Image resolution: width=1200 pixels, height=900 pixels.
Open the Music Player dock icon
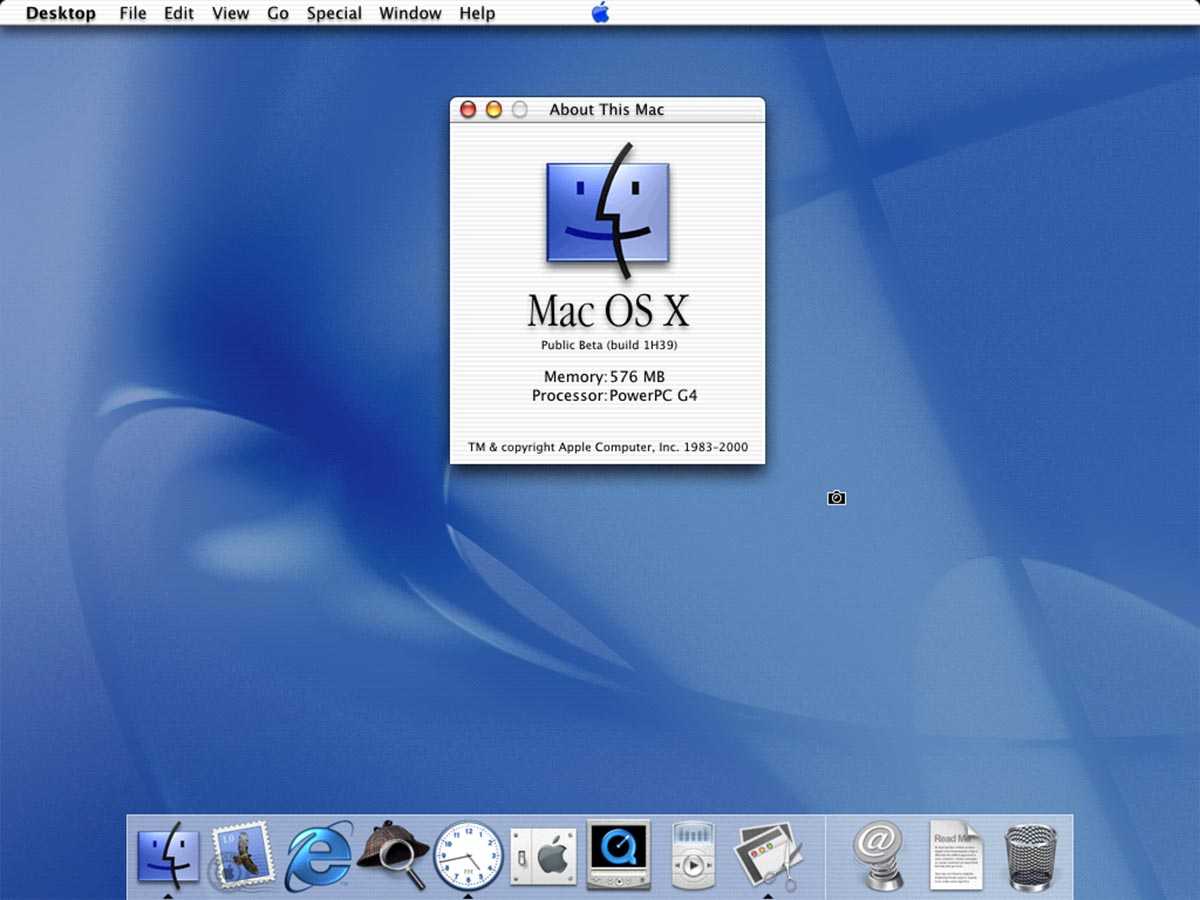click(x=693, y=855)
